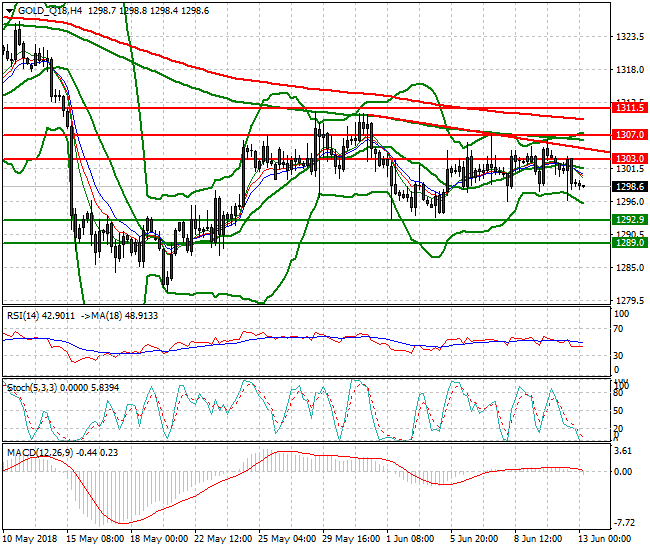The height and width of the screenshot is (550, 650).
Task: Select the RSI(14) 42.9011 indicator label
Action: pyautogui.click(x=41, y=316)
